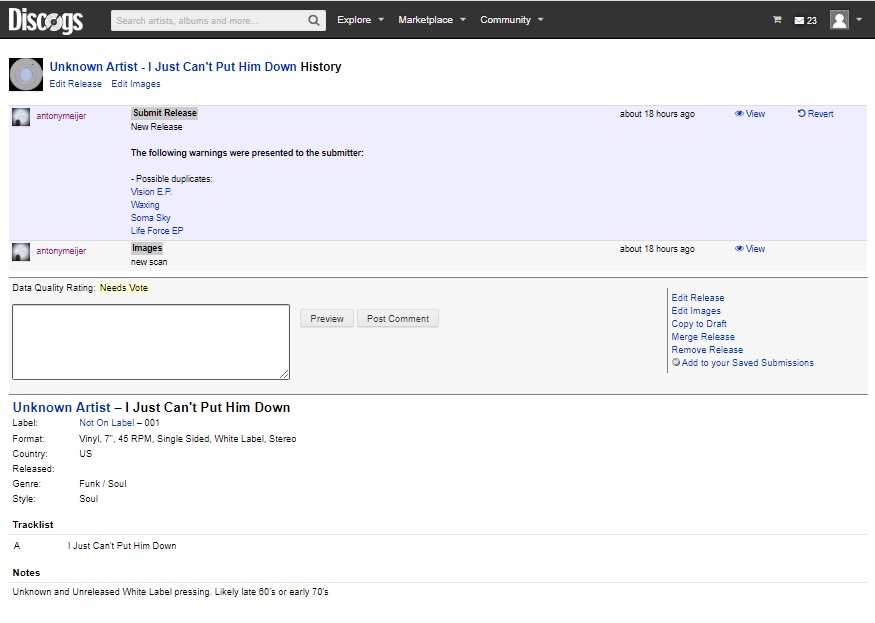Click the Submit Release heading label

[x=165, y=113]
